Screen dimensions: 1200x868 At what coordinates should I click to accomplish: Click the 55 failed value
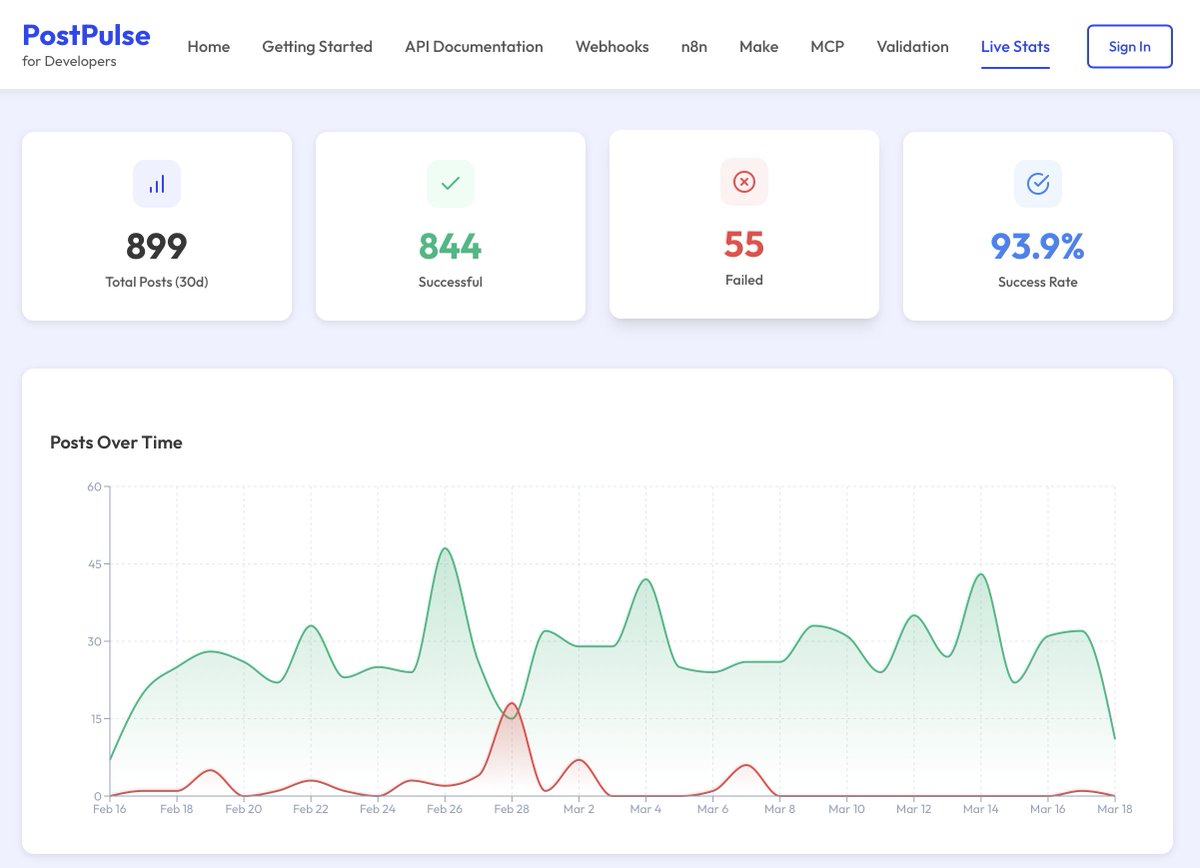click(x=744, y=244)
